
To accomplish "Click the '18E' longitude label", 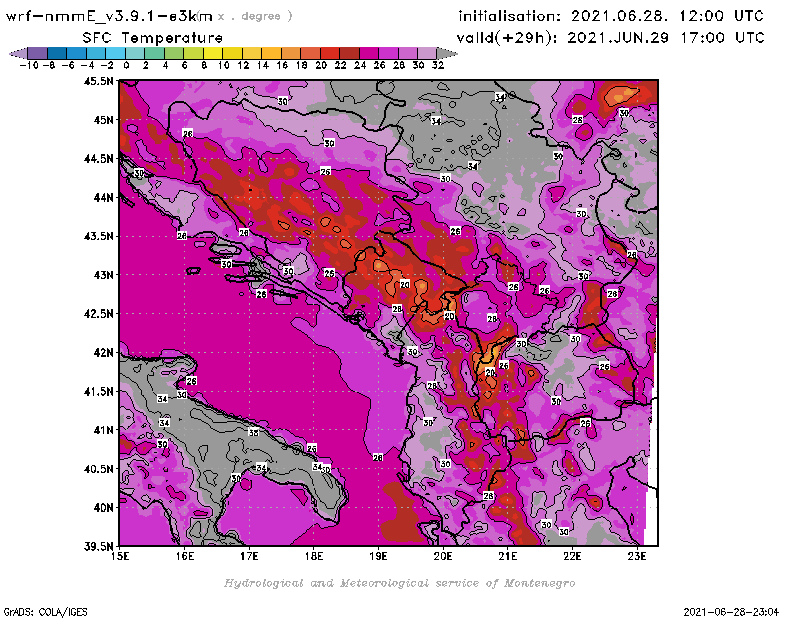I will click(314, 556).
